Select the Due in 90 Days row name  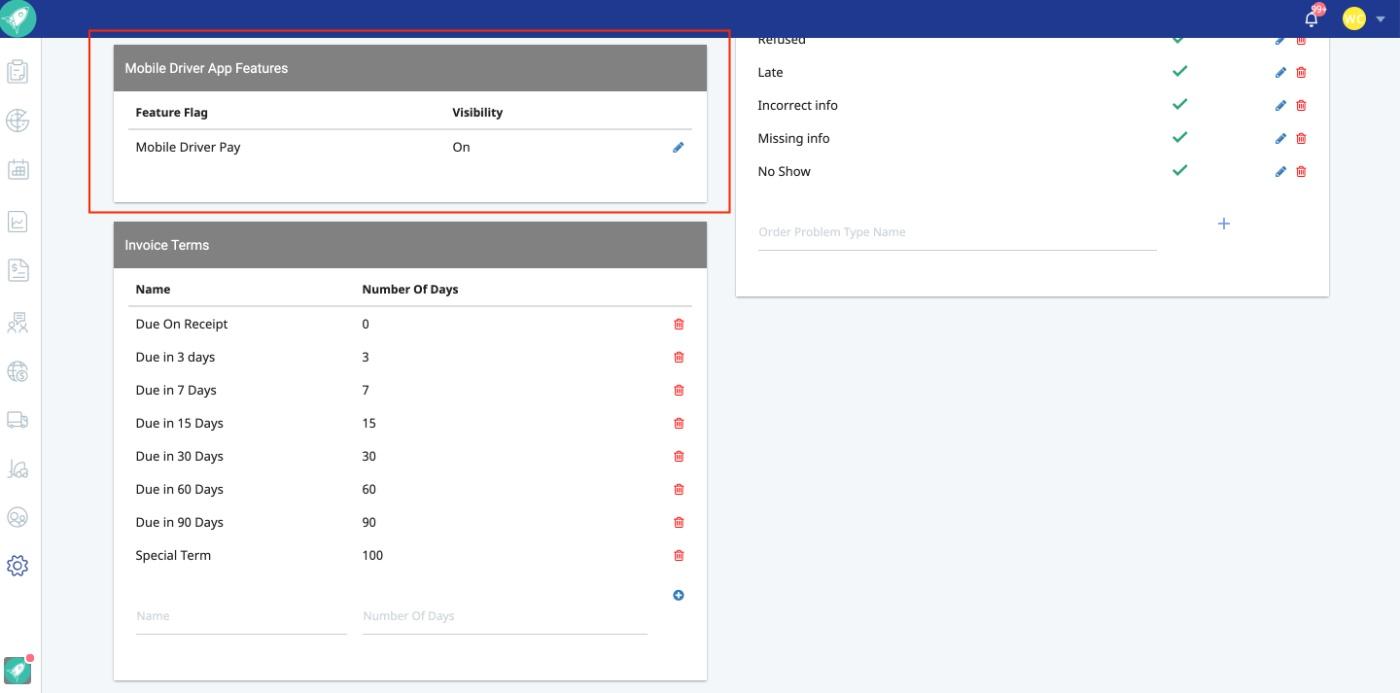click(x=179, y=522)
